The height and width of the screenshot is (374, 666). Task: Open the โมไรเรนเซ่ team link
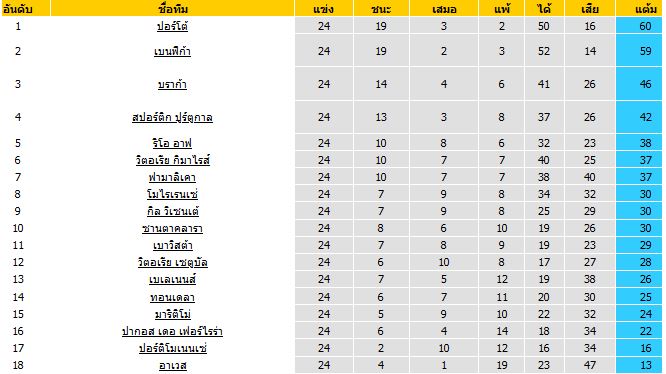[172, 194]
